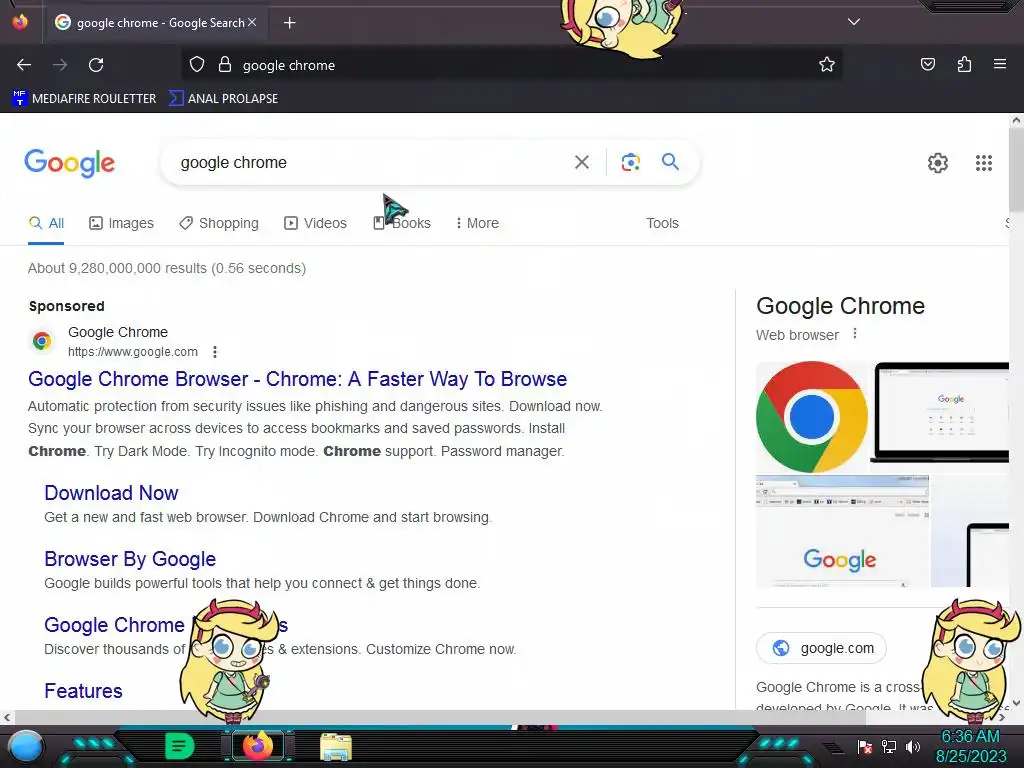Open the Firefox hamburger menu
This screenshot has width=1024, height=768.
[x=1000, y=65]
